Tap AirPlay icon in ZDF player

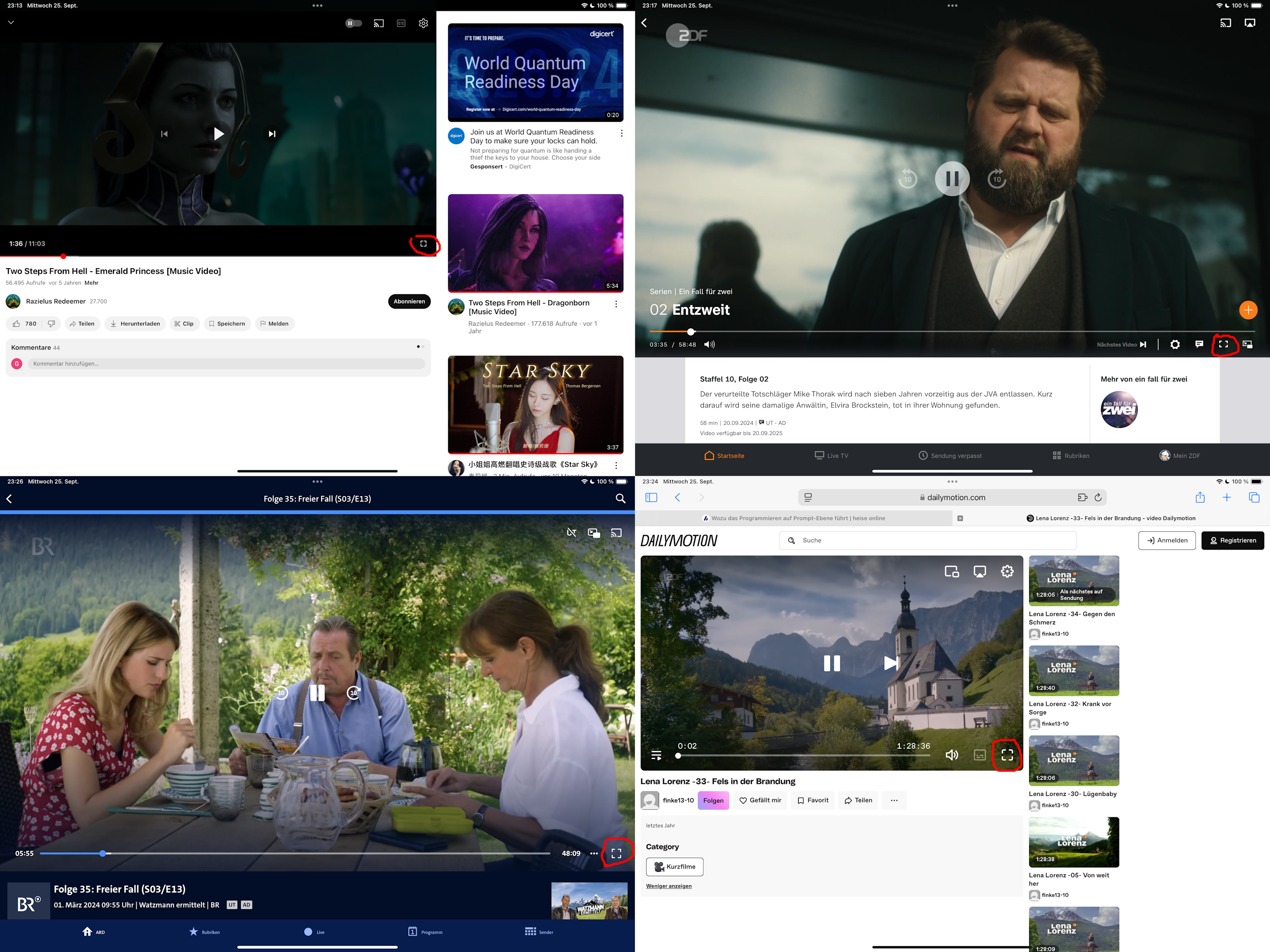click(x=1250, y=23)
